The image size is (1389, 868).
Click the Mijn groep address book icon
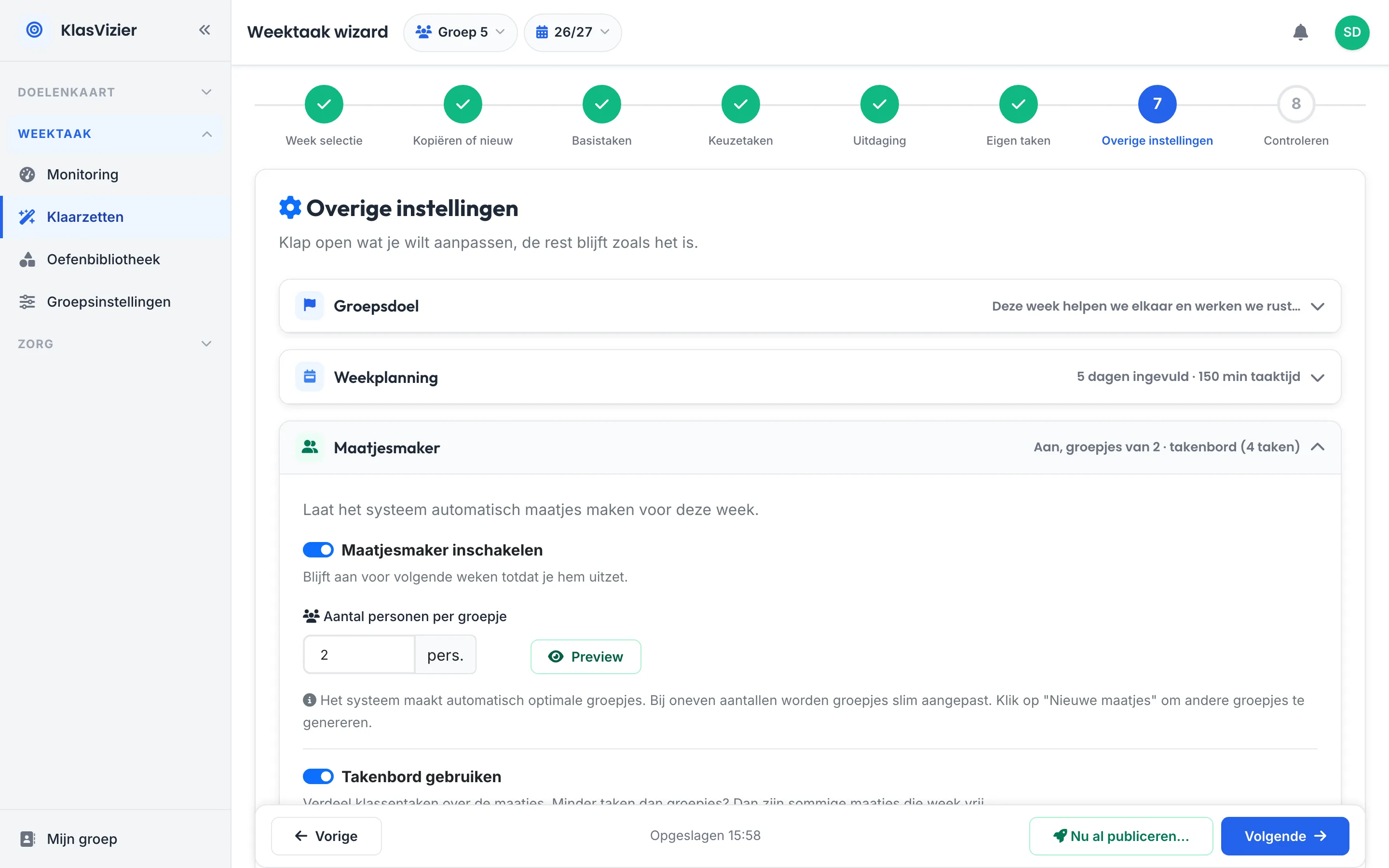(x=27, y=839)
